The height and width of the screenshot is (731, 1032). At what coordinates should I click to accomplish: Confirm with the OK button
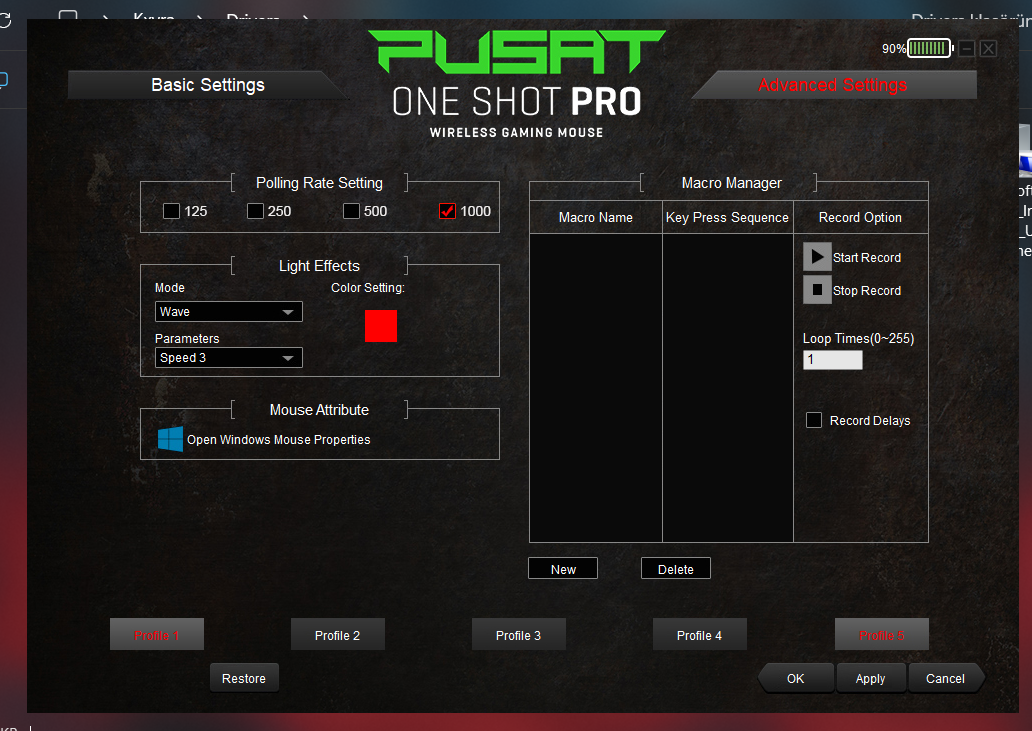pos(796,678)
